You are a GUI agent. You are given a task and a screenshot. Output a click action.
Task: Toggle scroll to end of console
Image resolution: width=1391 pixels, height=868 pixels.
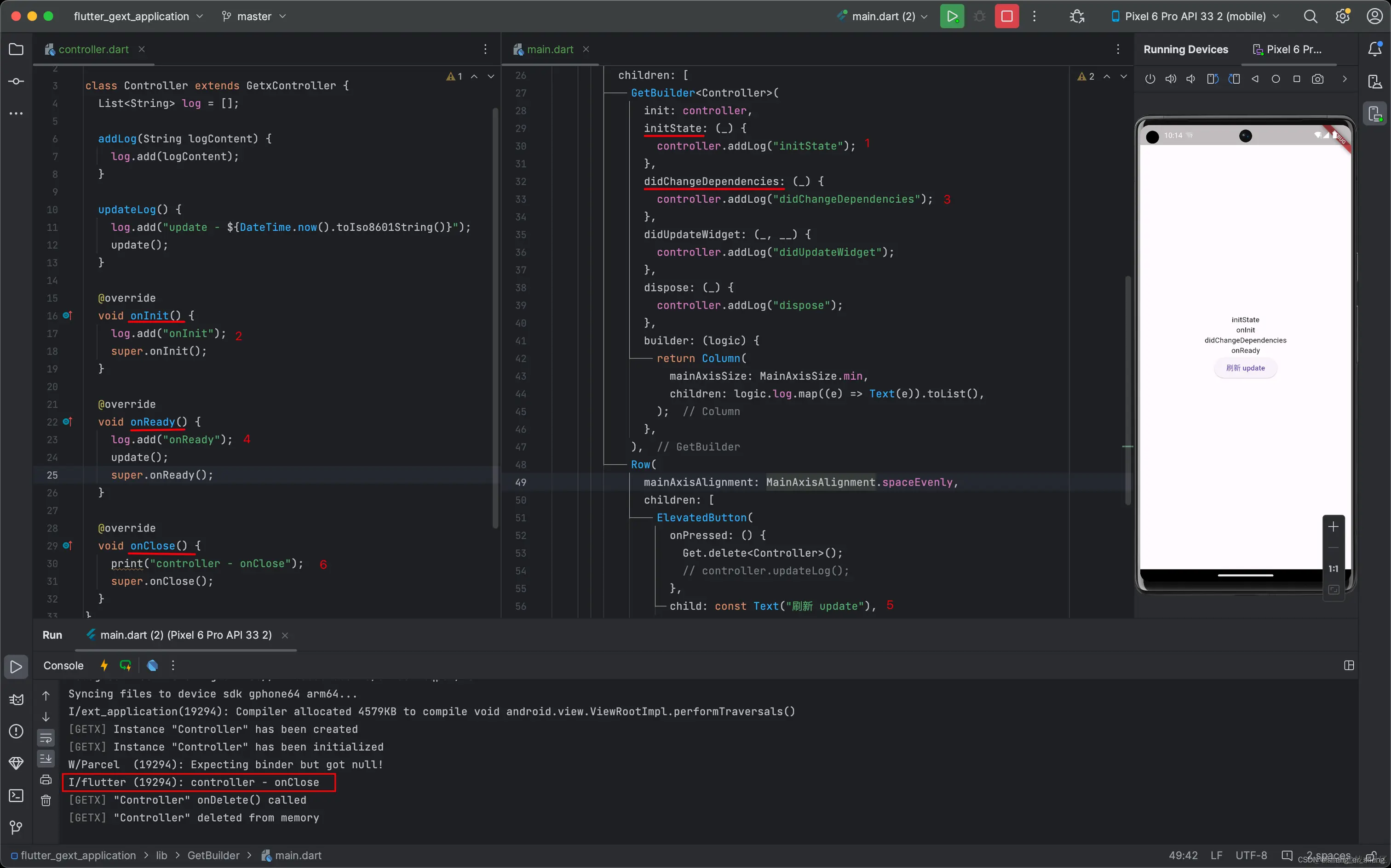tap(46, 759)
